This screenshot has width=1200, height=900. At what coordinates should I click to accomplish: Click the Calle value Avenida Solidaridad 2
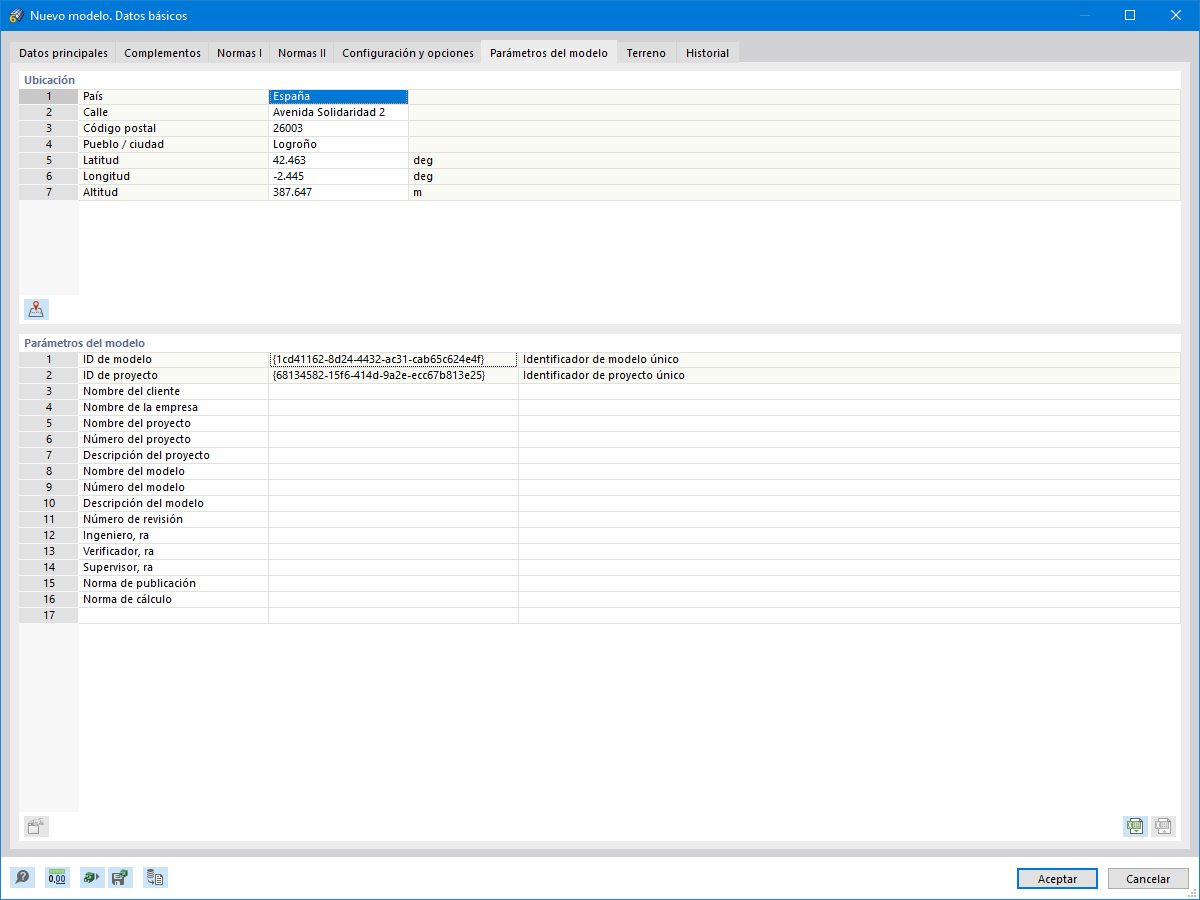pyautogui.click(x=338, y=112)
